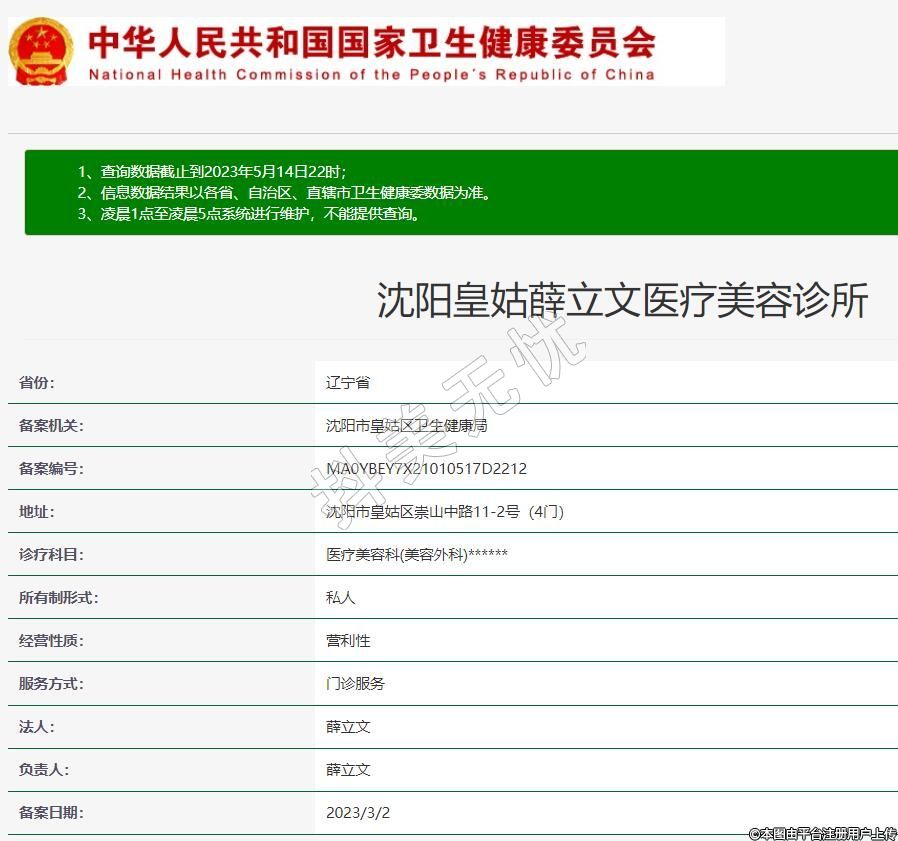Click the National Health Commission Chinese title banner

(x=372, y=41)
